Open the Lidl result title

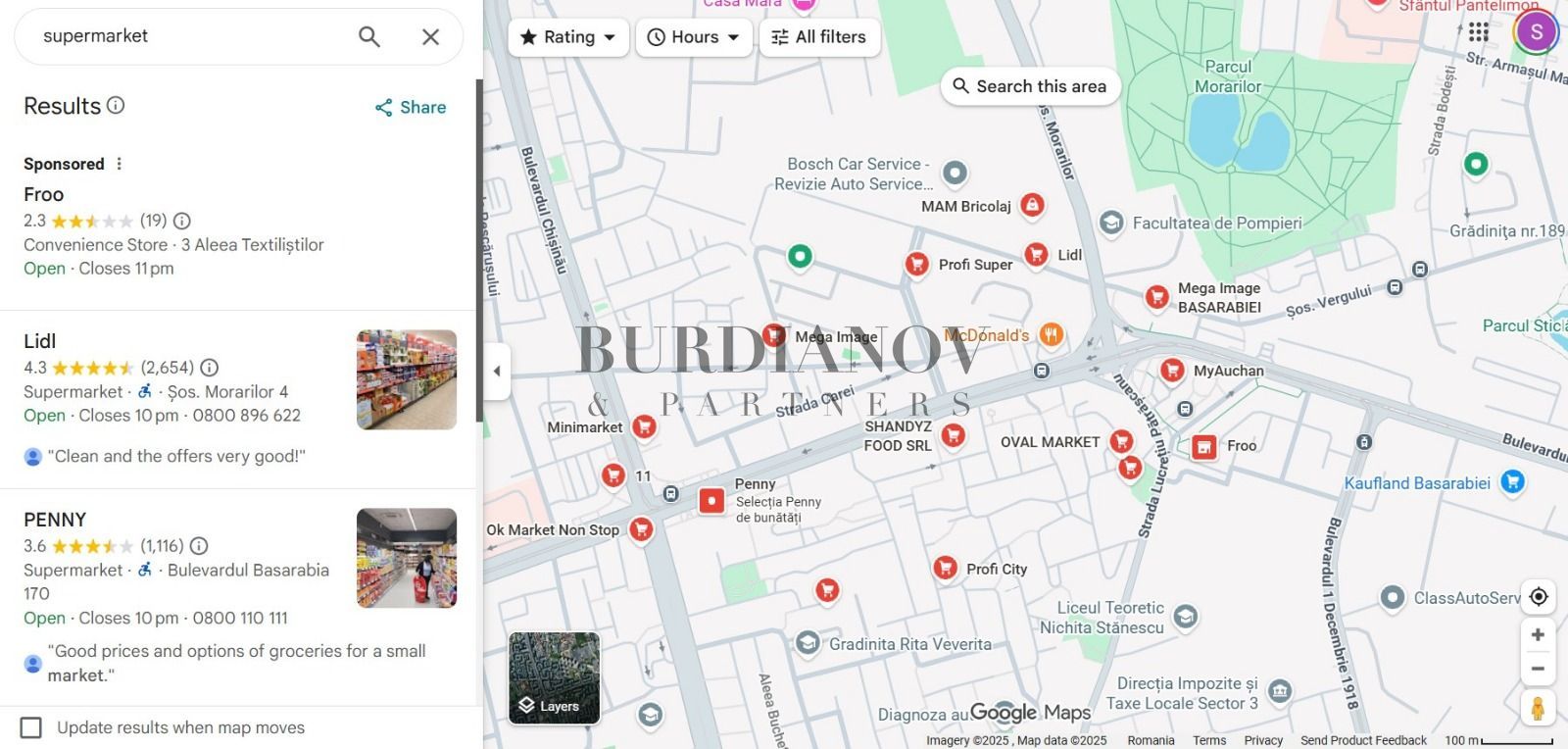click(x=39, y=341)
